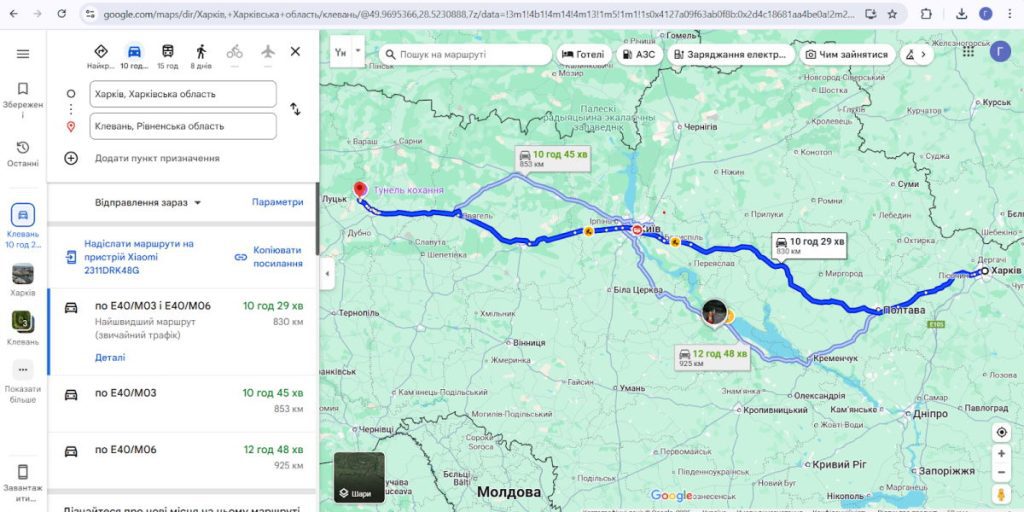
Task: Filter by Чим зайнятися chip
Action: coord(846,55)
